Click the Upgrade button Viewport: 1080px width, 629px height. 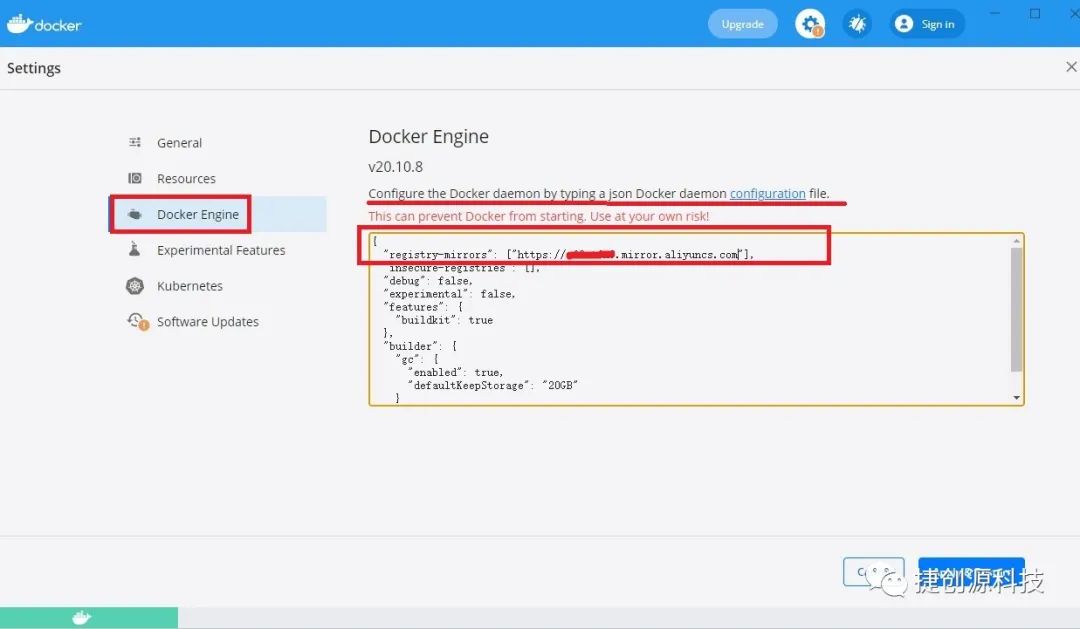(742, 24)
